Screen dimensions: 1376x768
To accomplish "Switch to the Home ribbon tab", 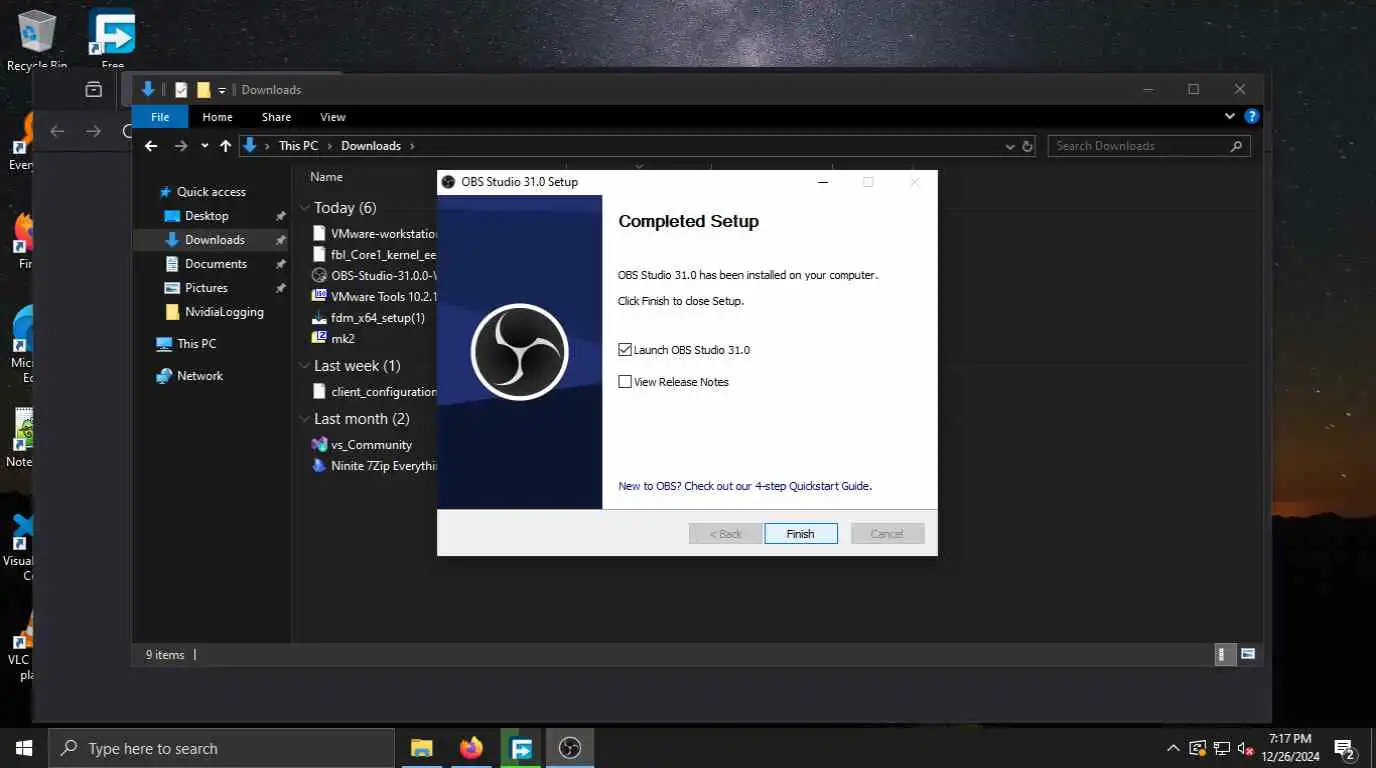I will pos(217,117).
